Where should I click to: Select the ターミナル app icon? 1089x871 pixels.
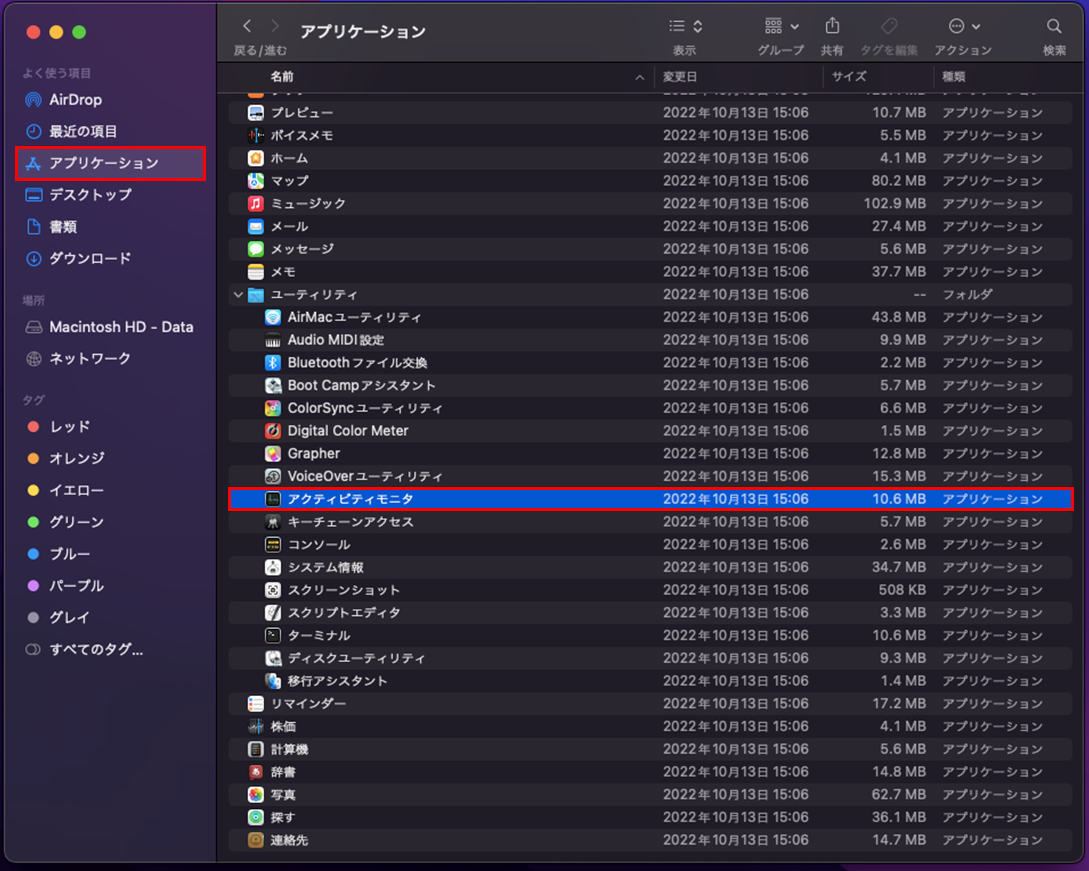pyautogui.click(x=273, y=636)
